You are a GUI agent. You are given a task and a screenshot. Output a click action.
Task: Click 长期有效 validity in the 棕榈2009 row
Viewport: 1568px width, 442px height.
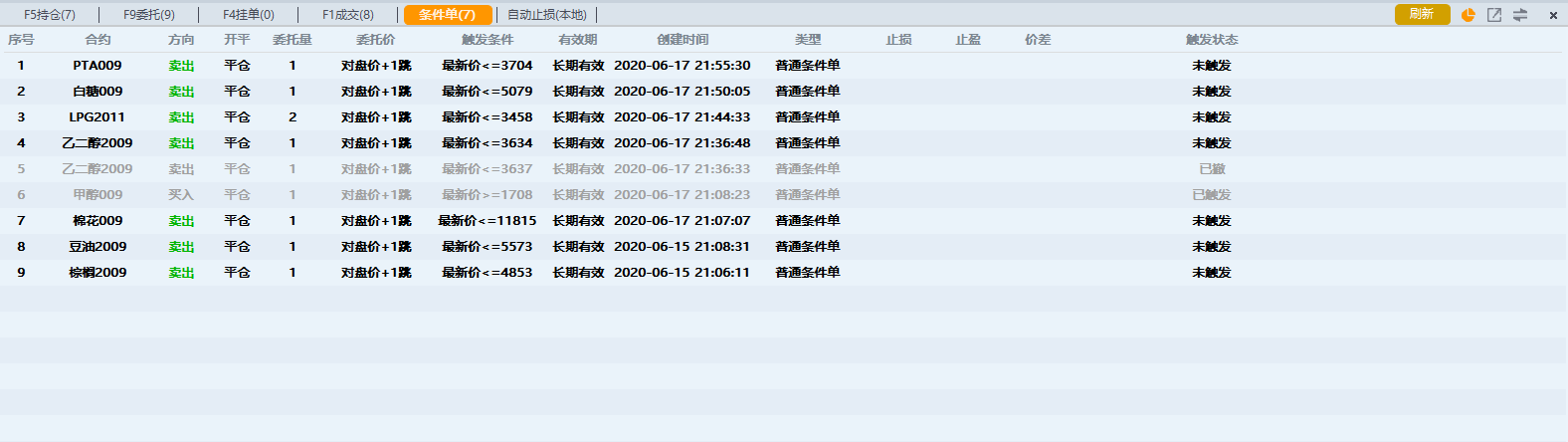pyautogui.click(x=578, y=273)
